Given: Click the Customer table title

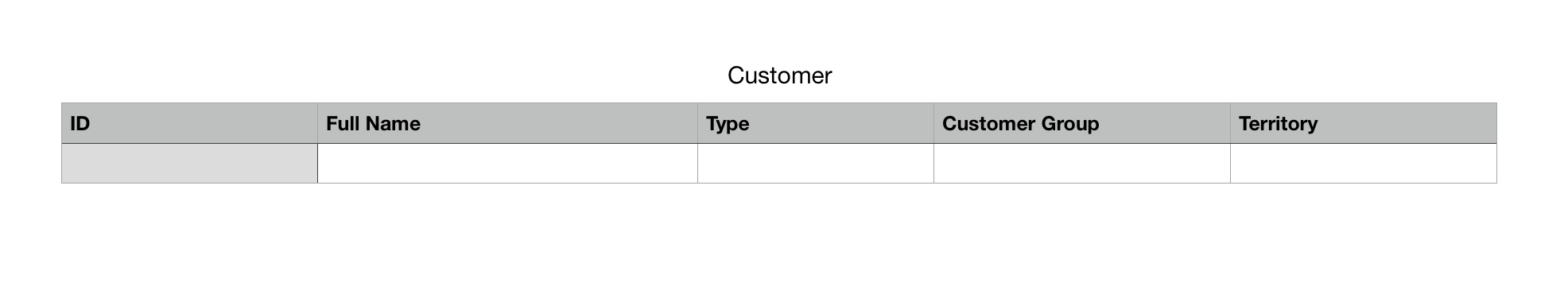Looking at the screenshot, I should [x=779, y=75].
